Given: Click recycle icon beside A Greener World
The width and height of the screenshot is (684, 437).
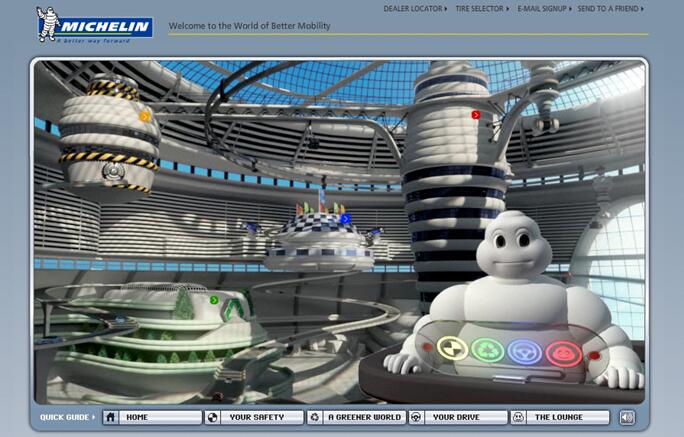Looking at the screenshot, I should pos(315,417).
